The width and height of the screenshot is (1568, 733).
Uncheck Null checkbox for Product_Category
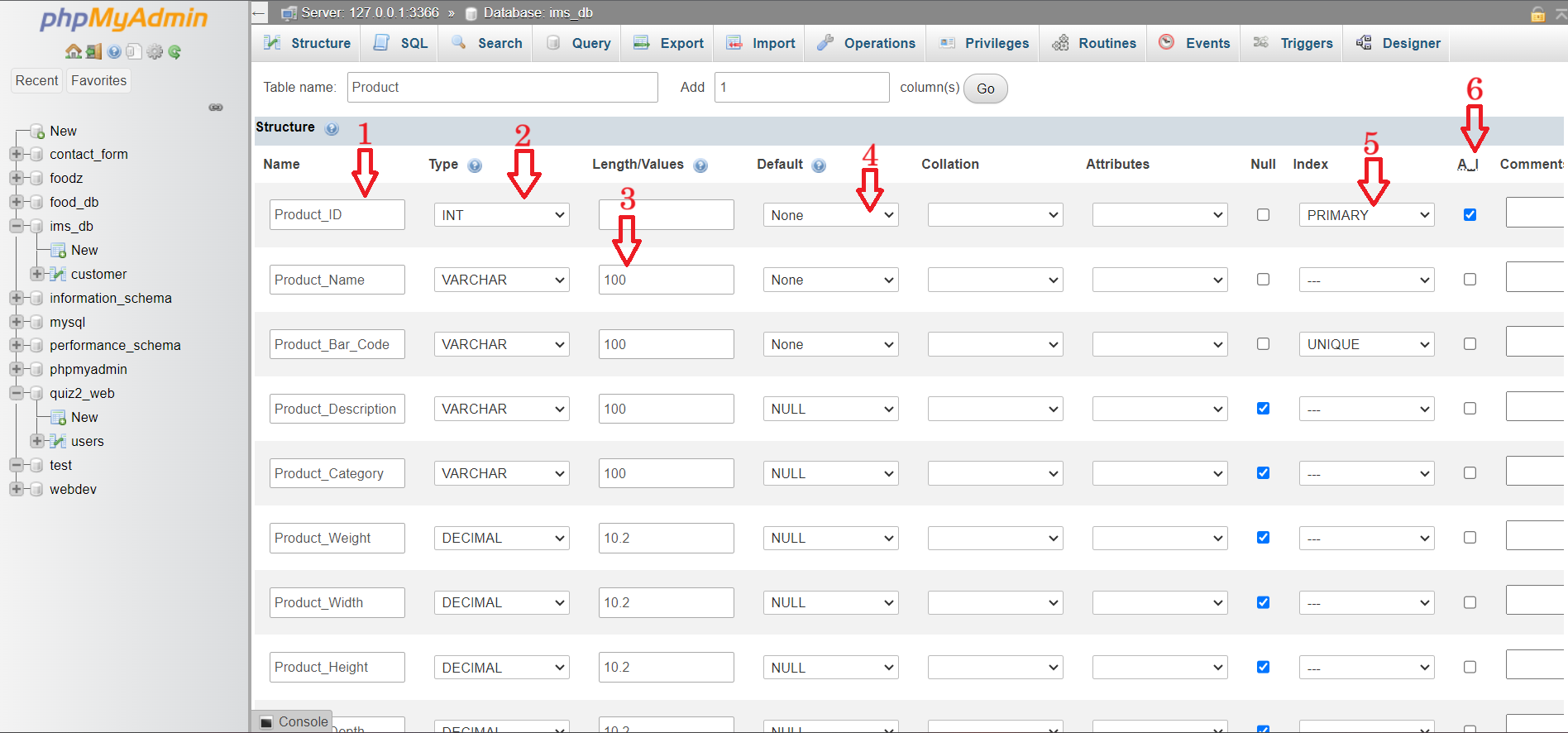1263,472
